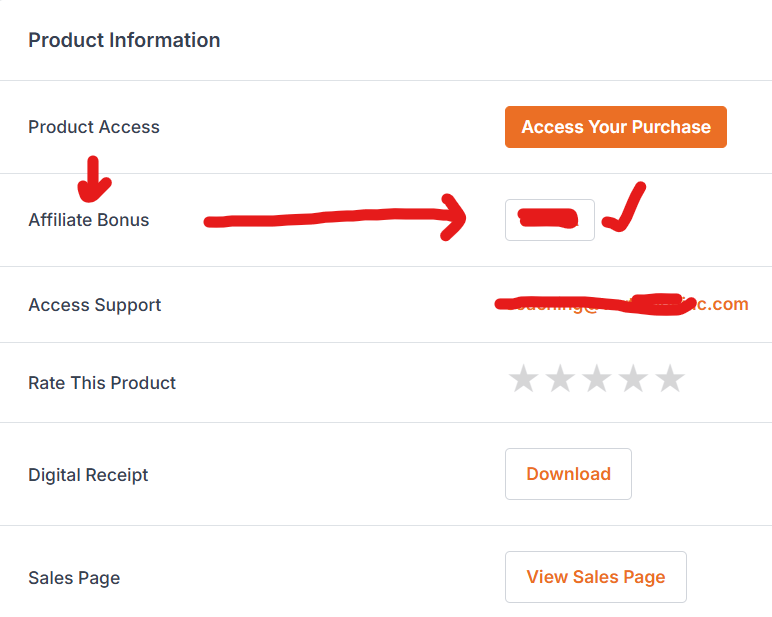The image size is (772, 617).
Task: Click the Access Support label
Action: (95, 305)
